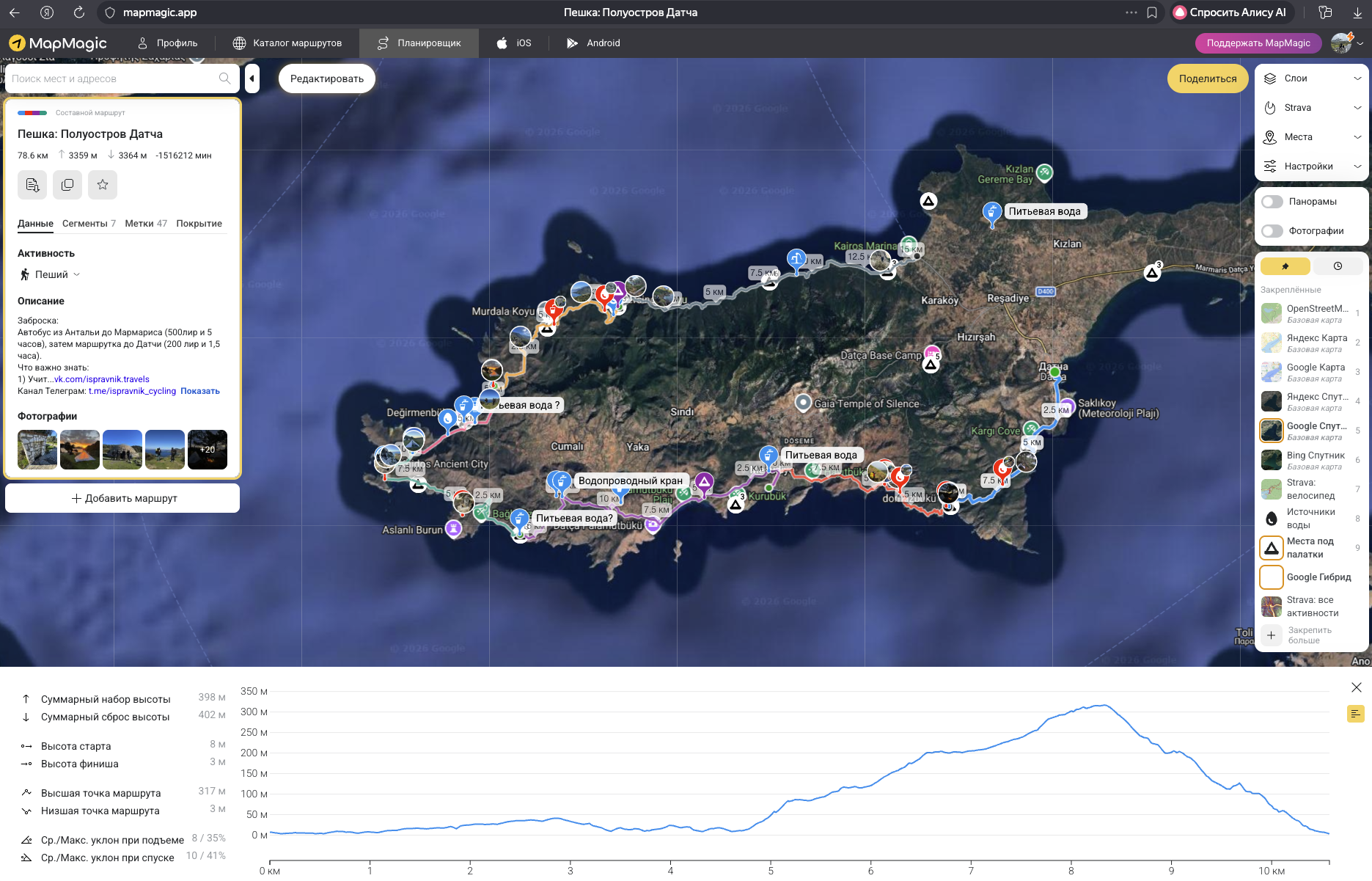
Task: Click the star favorite icon button
Action: coord(103,185)
